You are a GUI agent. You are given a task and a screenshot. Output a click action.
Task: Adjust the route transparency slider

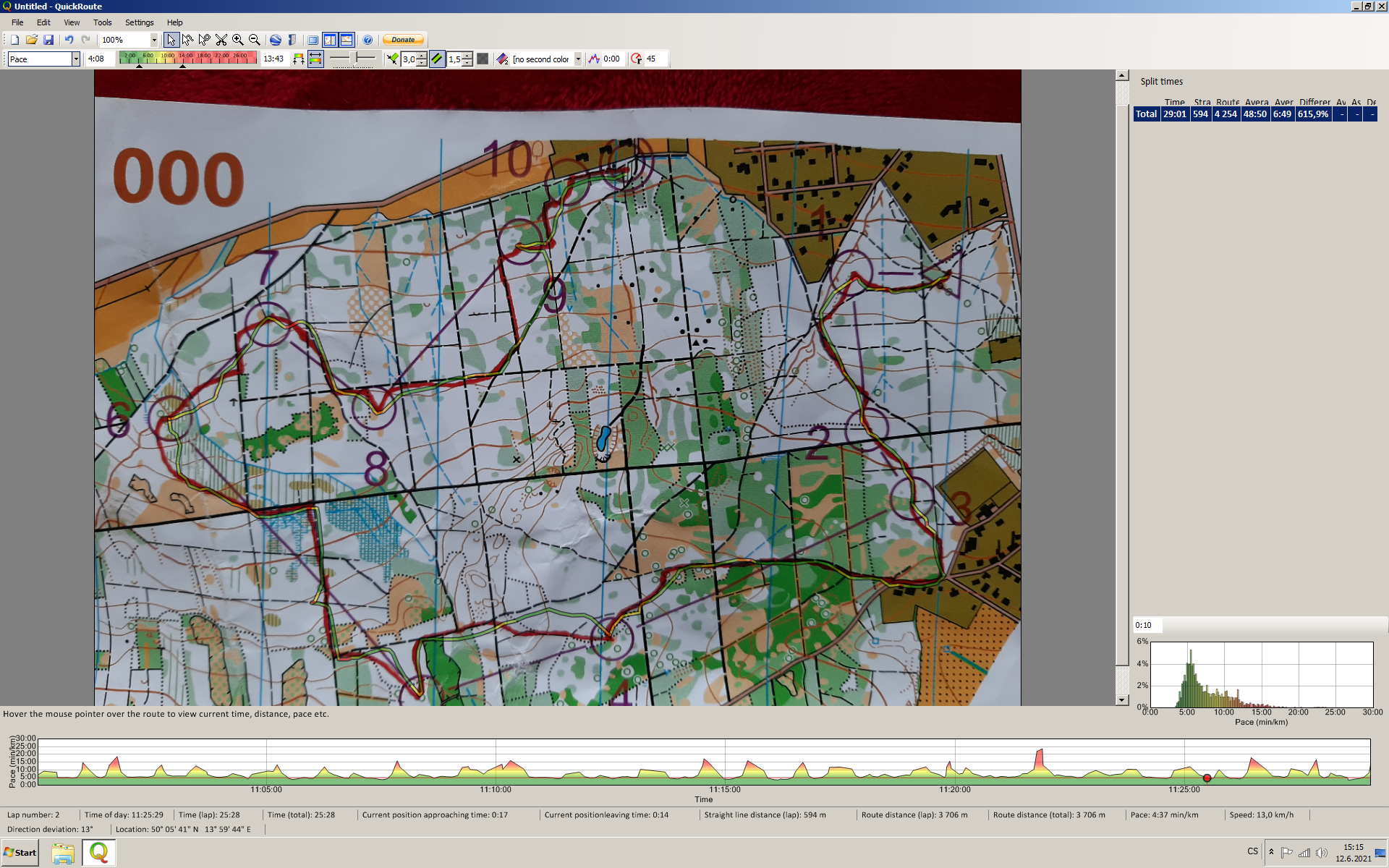(x=353, y=59)
